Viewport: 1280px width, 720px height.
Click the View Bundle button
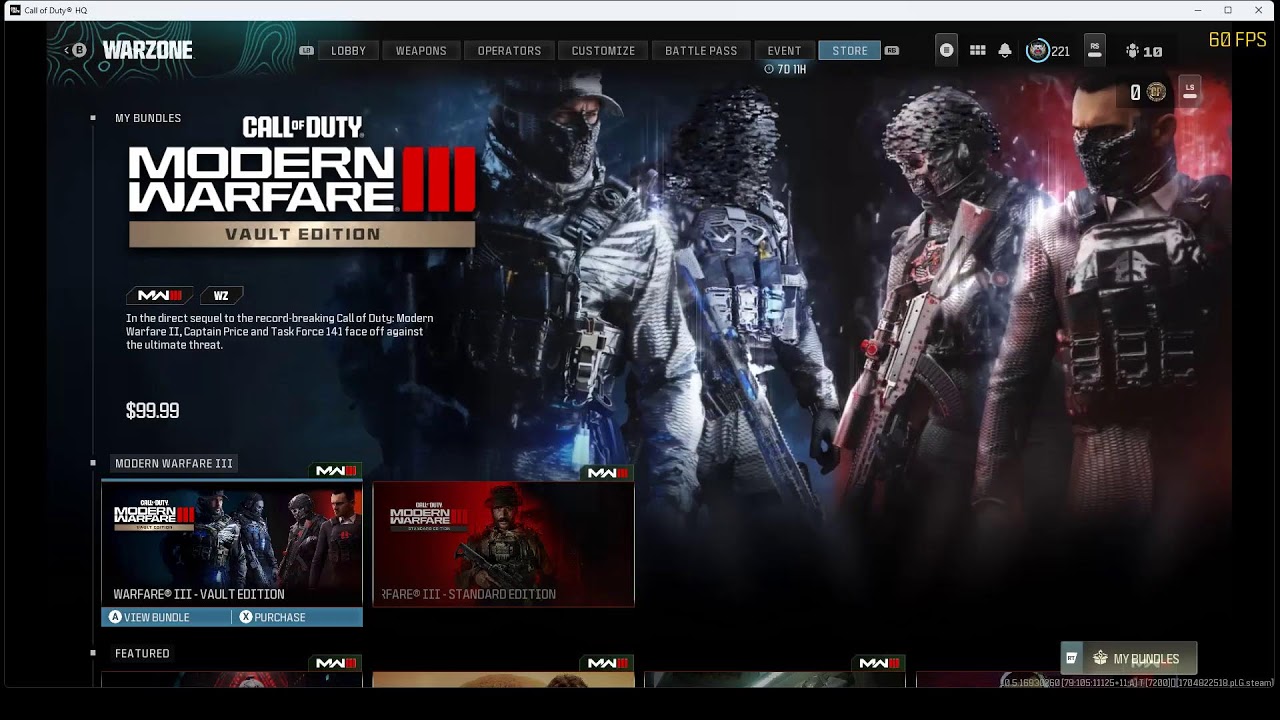pyautogui.click(x=166, y=617)
